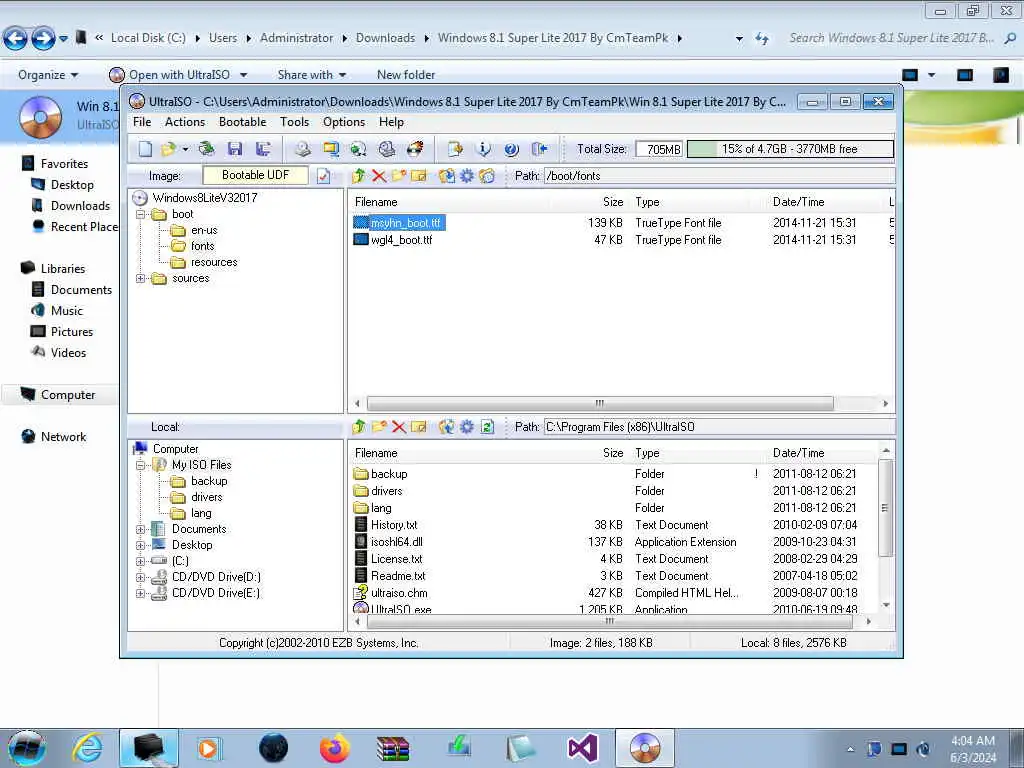
Task: Select the msyhn_boot.ttf file
Action: pos(405,223)
